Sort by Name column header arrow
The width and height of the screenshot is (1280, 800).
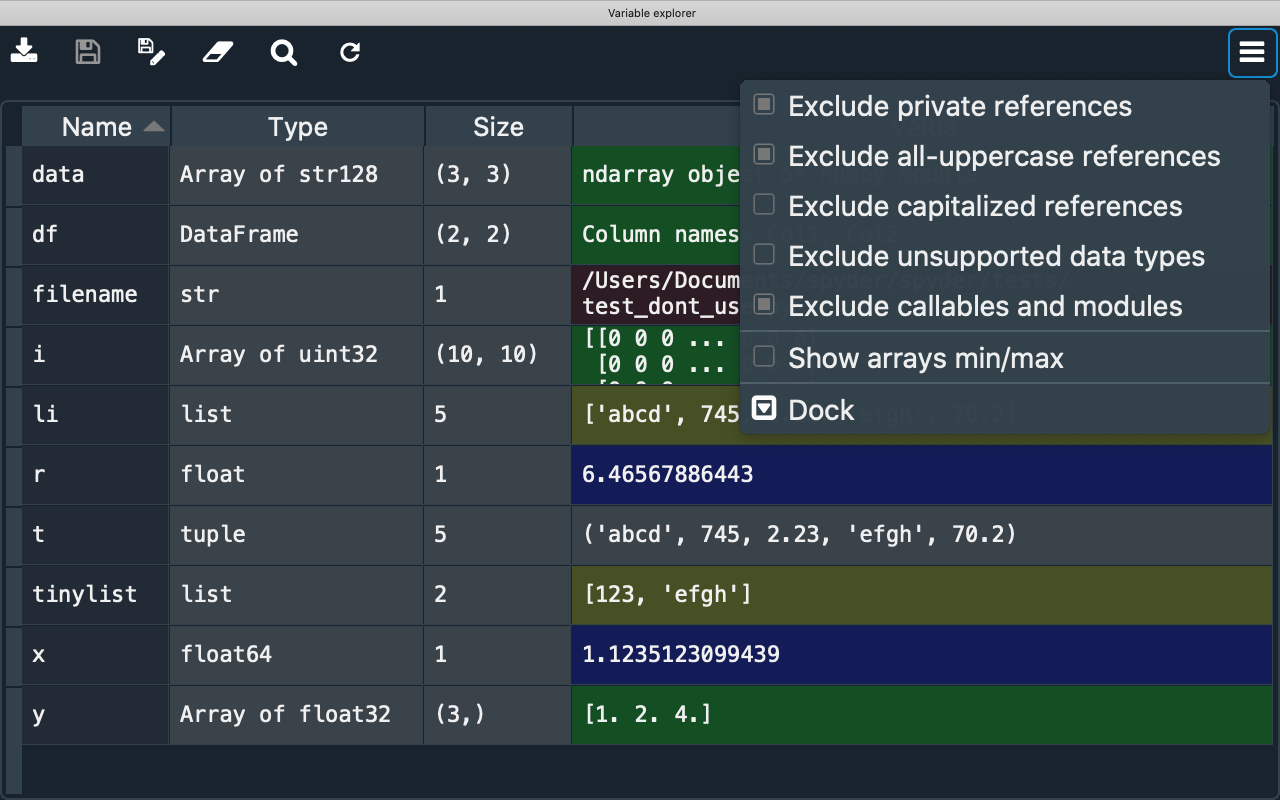point(154,127)
